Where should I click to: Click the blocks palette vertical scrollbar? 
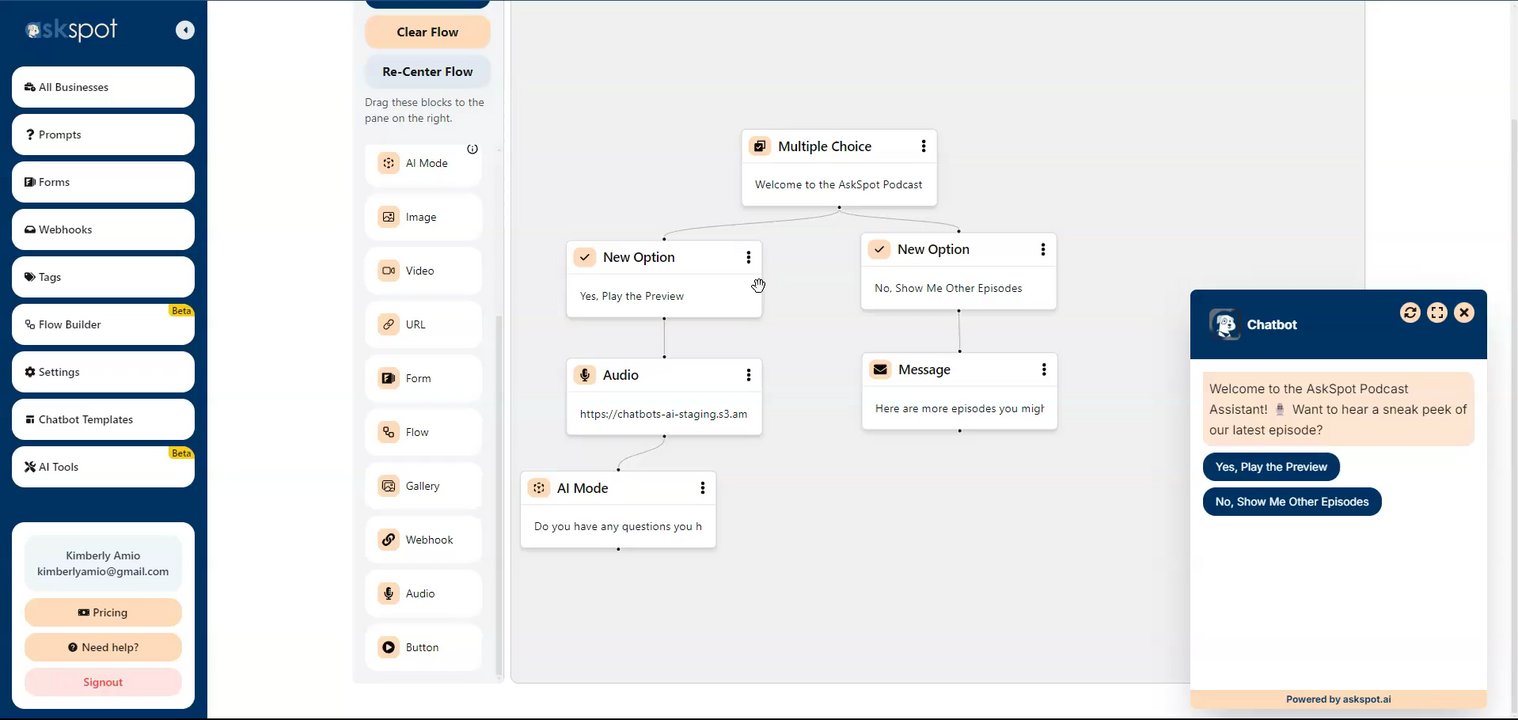click(499, 490)
